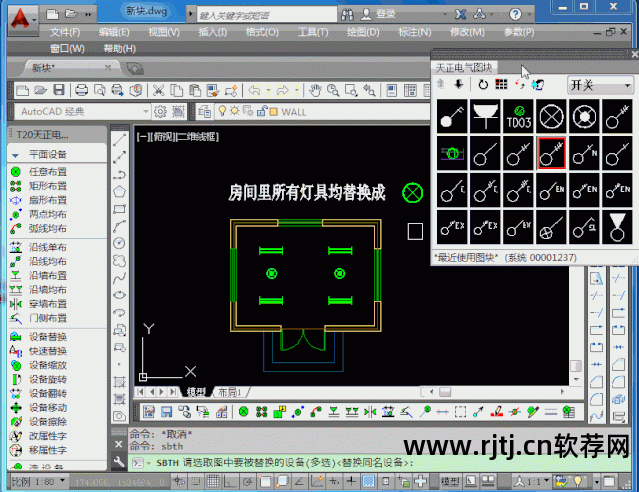Expand the AutoCAD application menu arrow

click(x=34, y=20)
